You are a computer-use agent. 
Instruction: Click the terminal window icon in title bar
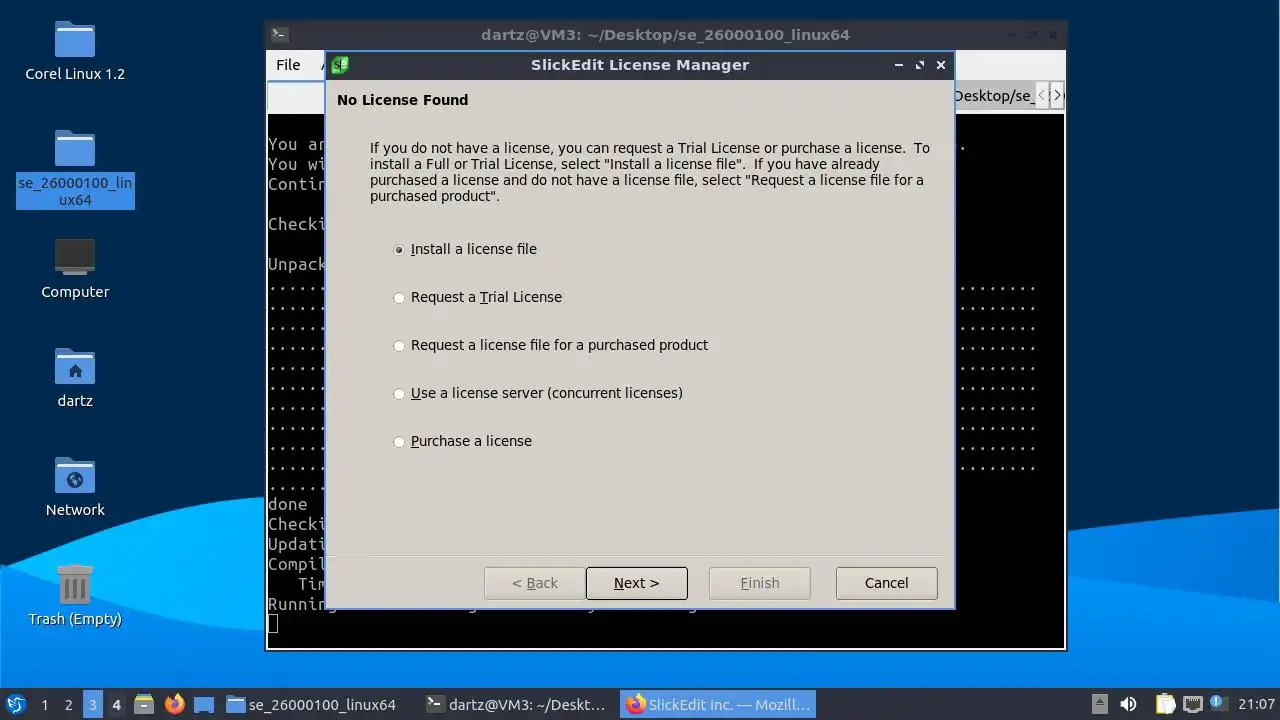coord(280,35)
